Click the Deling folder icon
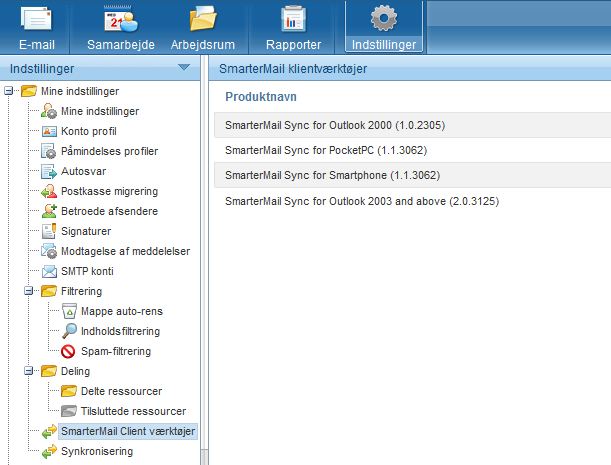The width and height of the screenshot is (611, 465). click(x=49, y=371)
